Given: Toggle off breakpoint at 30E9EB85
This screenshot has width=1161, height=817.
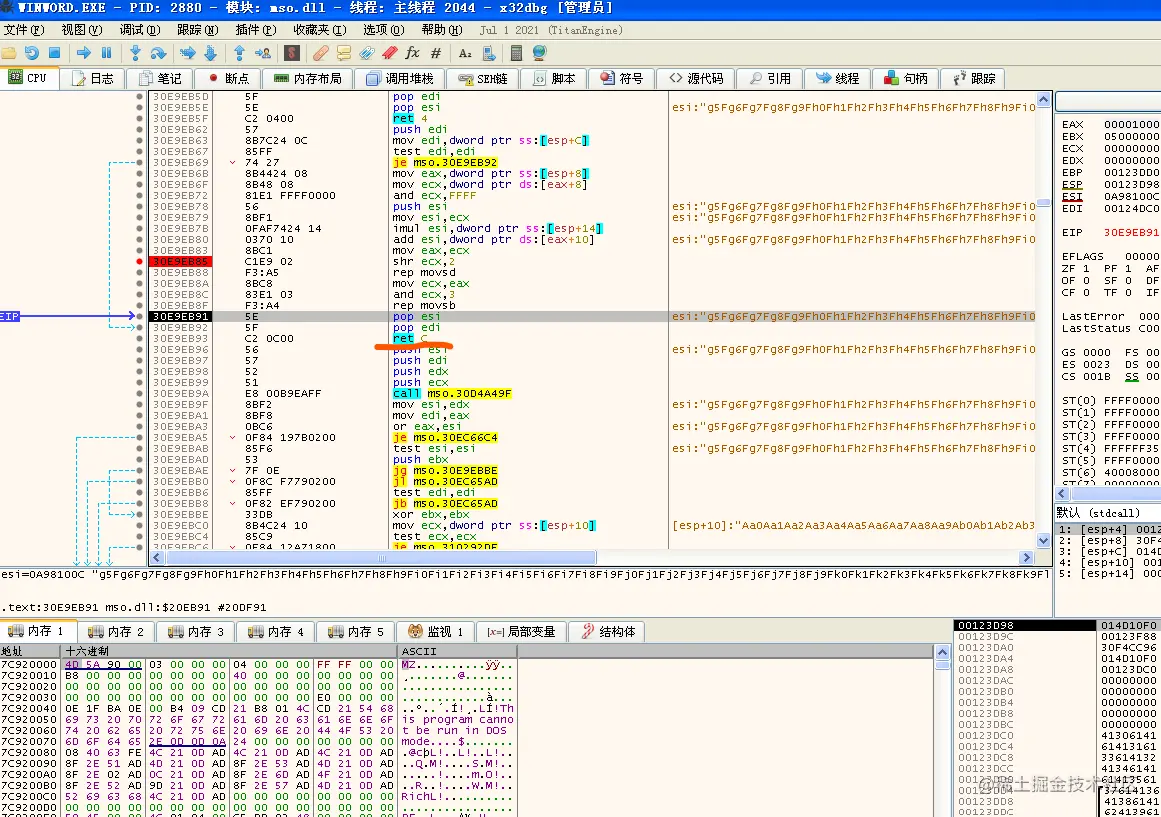Looking at the screenshot, I should 139,261.
